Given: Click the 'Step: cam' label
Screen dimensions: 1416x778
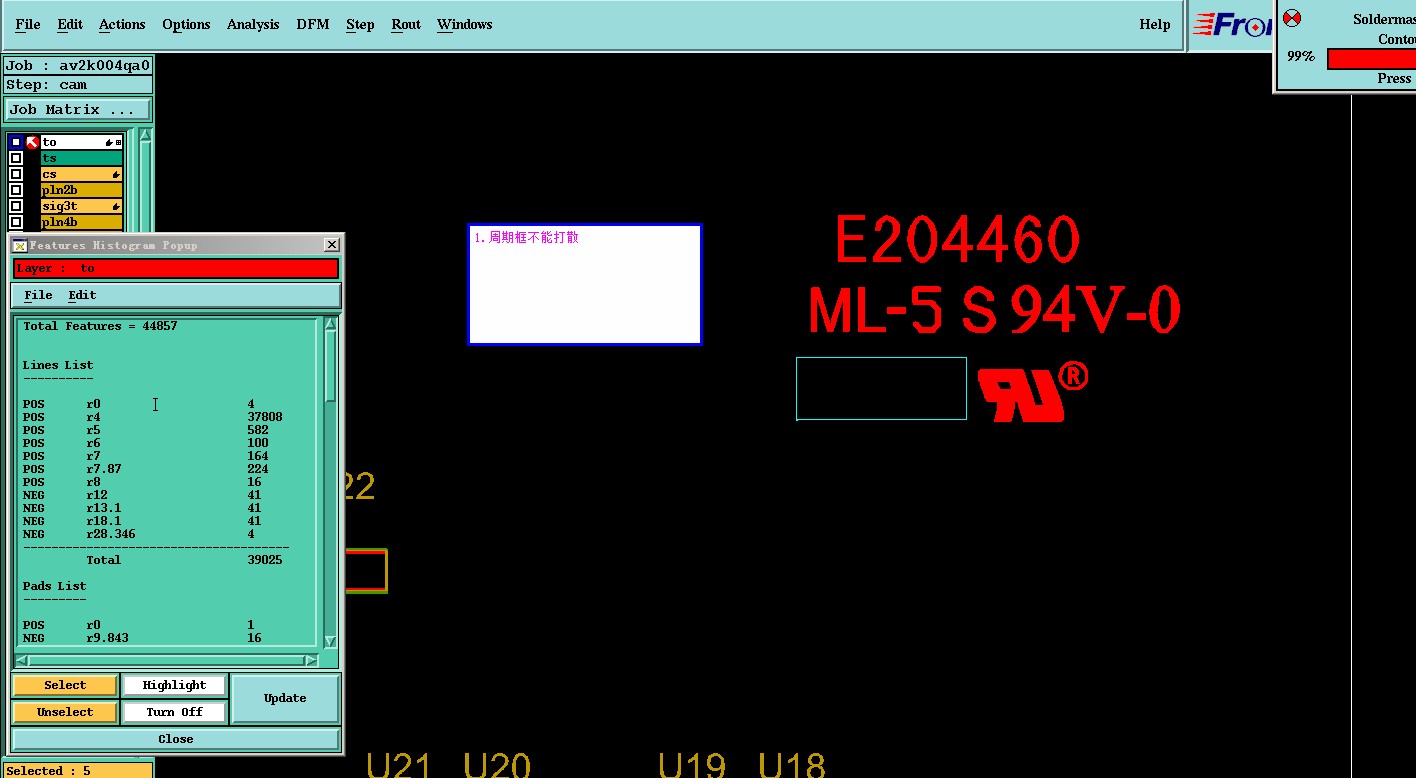Looking at the screenshot, I should (78, 84).
